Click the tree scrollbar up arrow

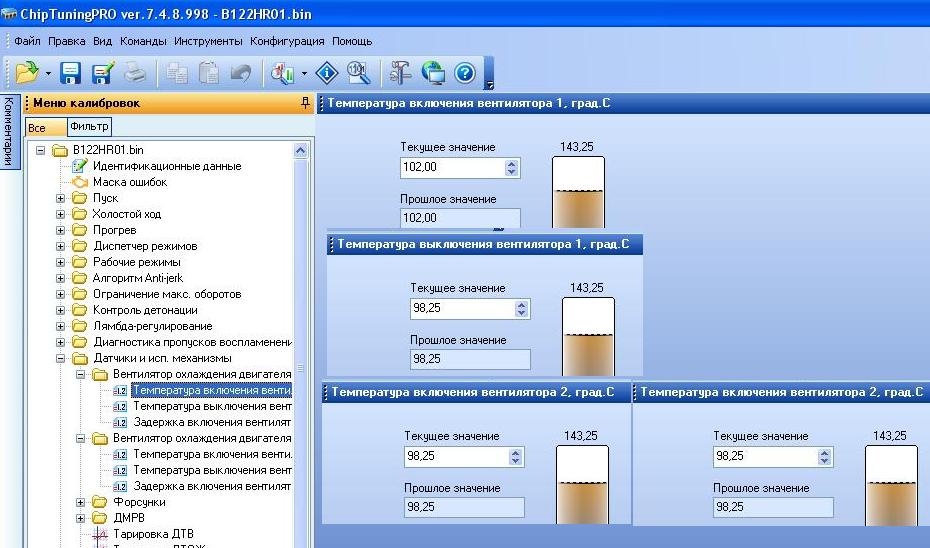tap(300, 151)
